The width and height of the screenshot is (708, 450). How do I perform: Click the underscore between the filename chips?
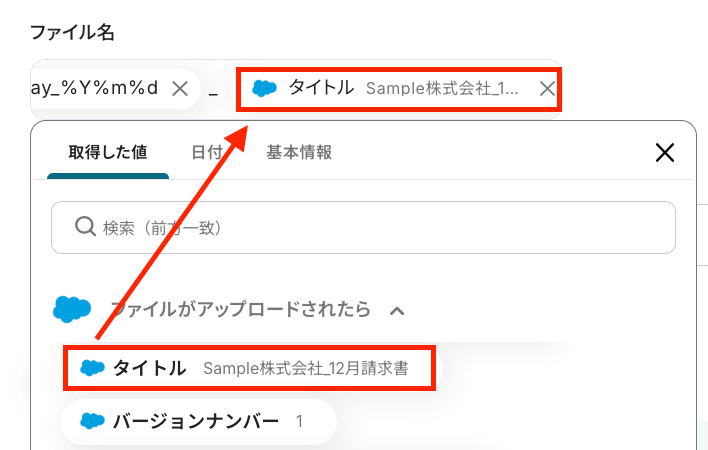point(213,90)
